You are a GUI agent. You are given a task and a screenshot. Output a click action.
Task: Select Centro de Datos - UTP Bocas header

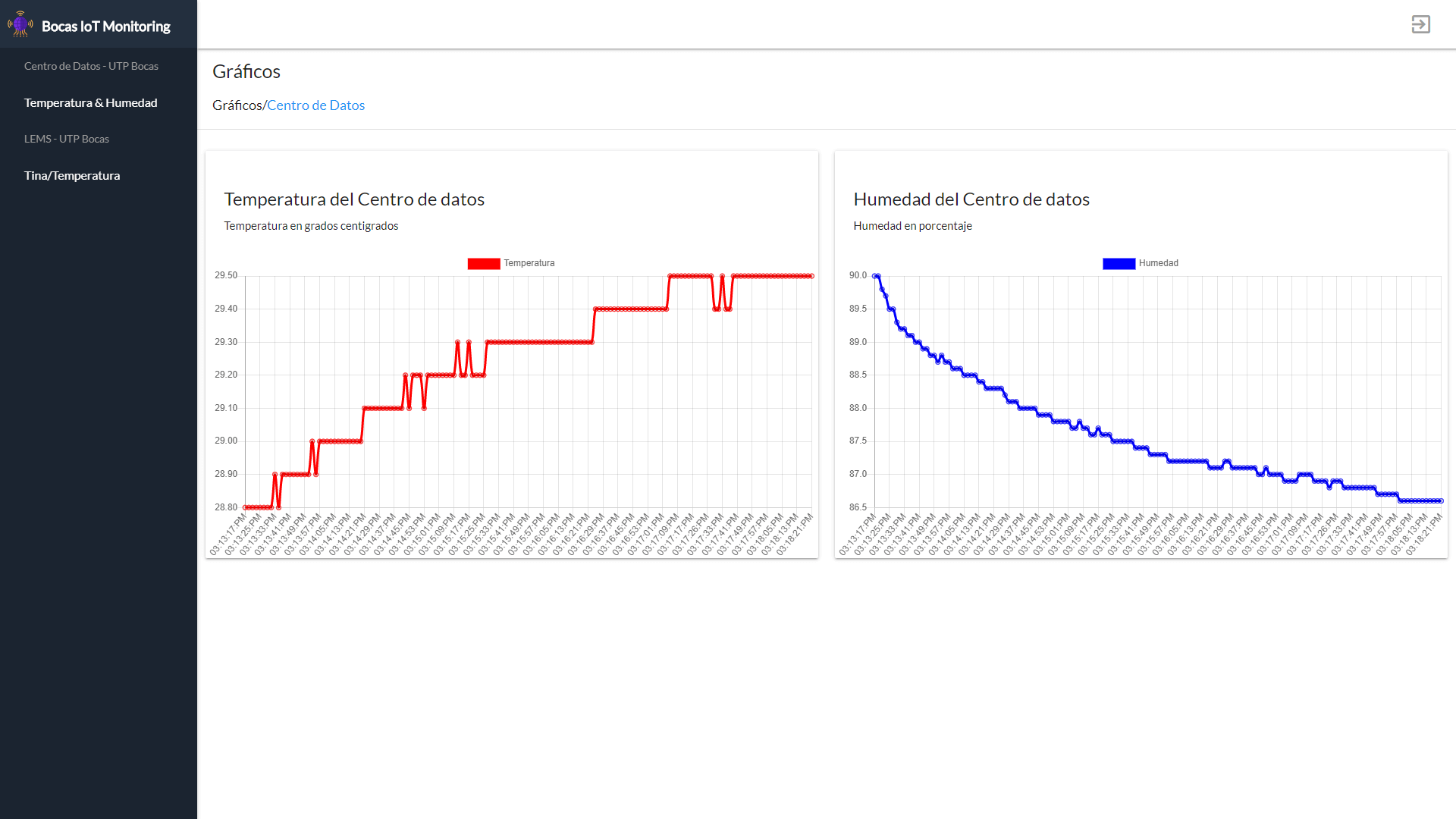coord(91,66)
